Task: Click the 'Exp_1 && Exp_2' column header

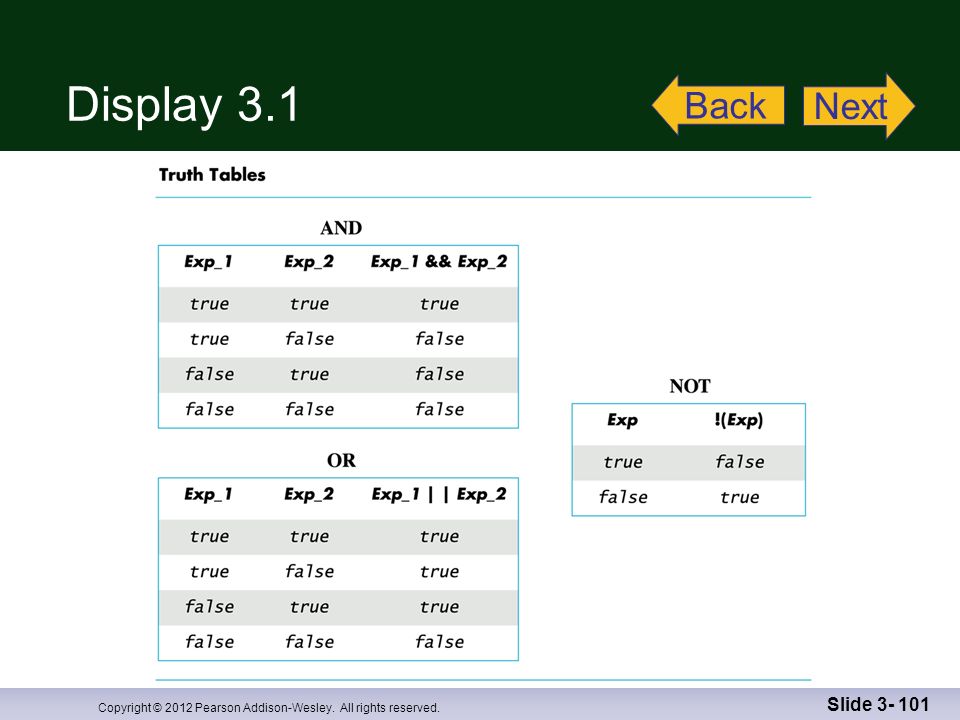Action: click(x=439, y=262)
